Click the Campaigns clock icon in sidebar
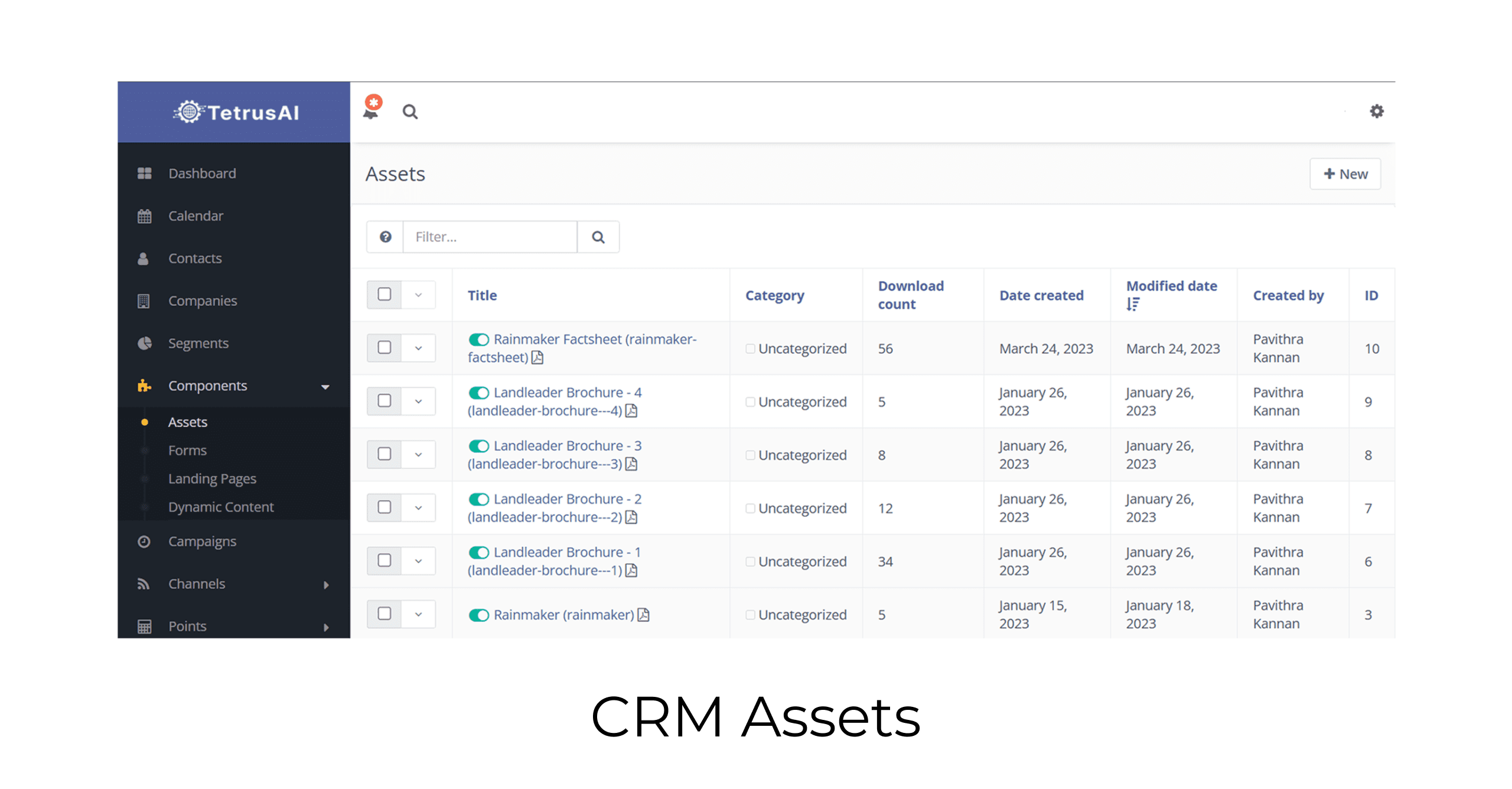This screenshot has width=1512, height=789. tap(144, 541)
